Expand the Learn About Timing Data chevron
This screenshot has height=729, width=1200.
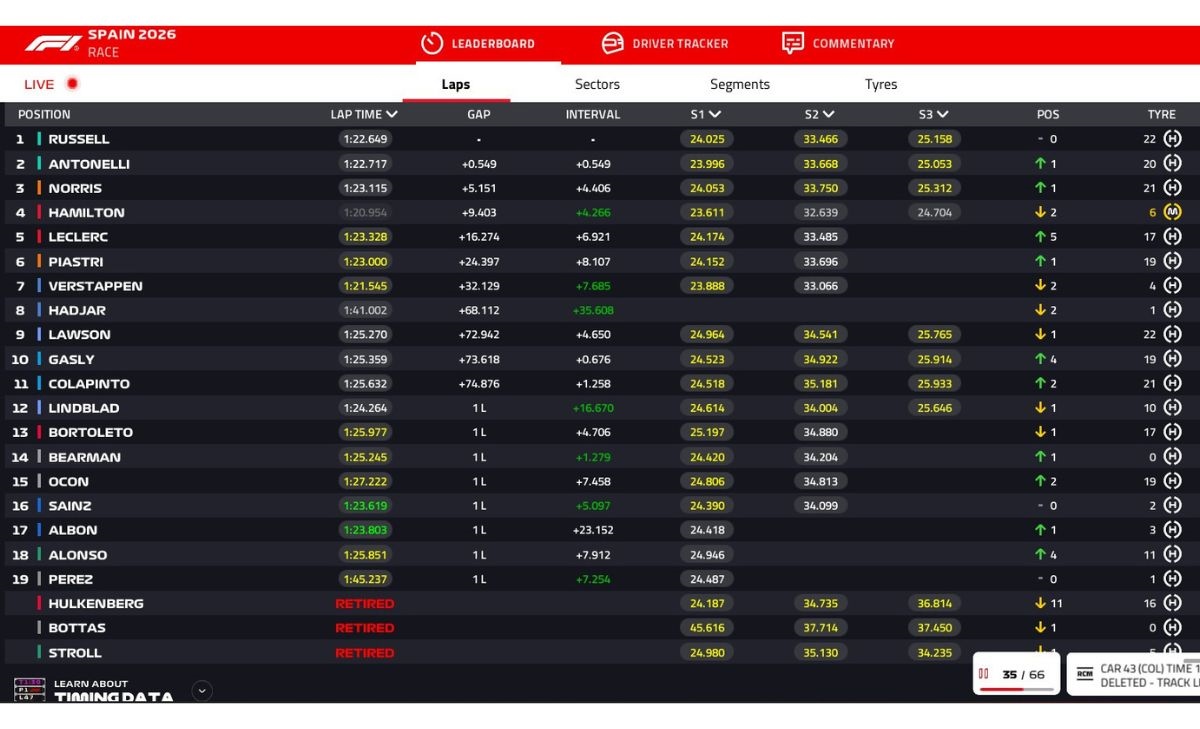click(202, 690)
